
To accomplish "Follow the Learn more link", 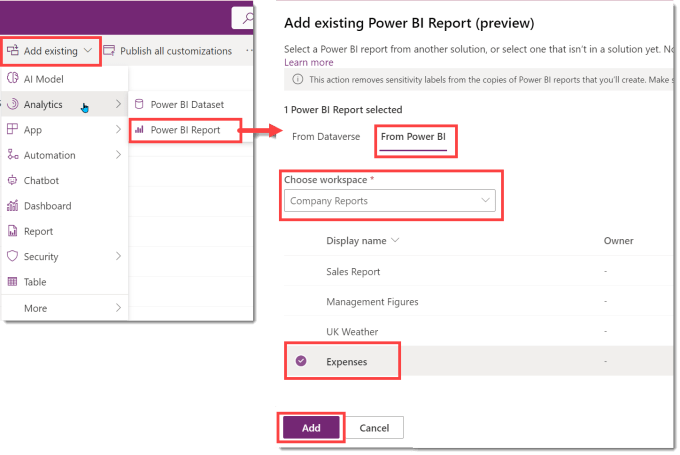I will 309,62.
